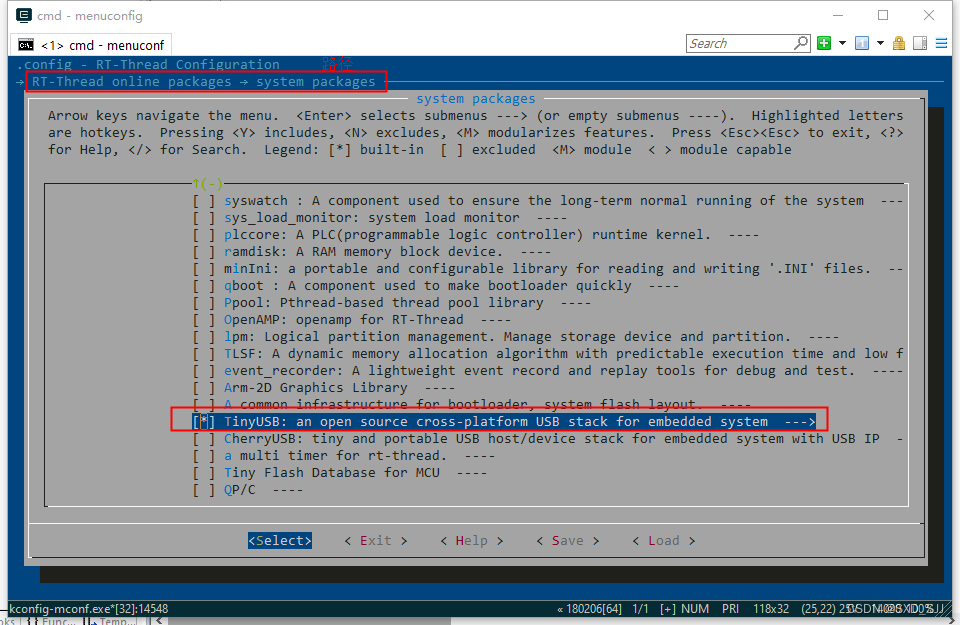960x625 pixels.
Task: Select the Tiny Flash Database for MCU entry
Action: [x=332, y=473]
